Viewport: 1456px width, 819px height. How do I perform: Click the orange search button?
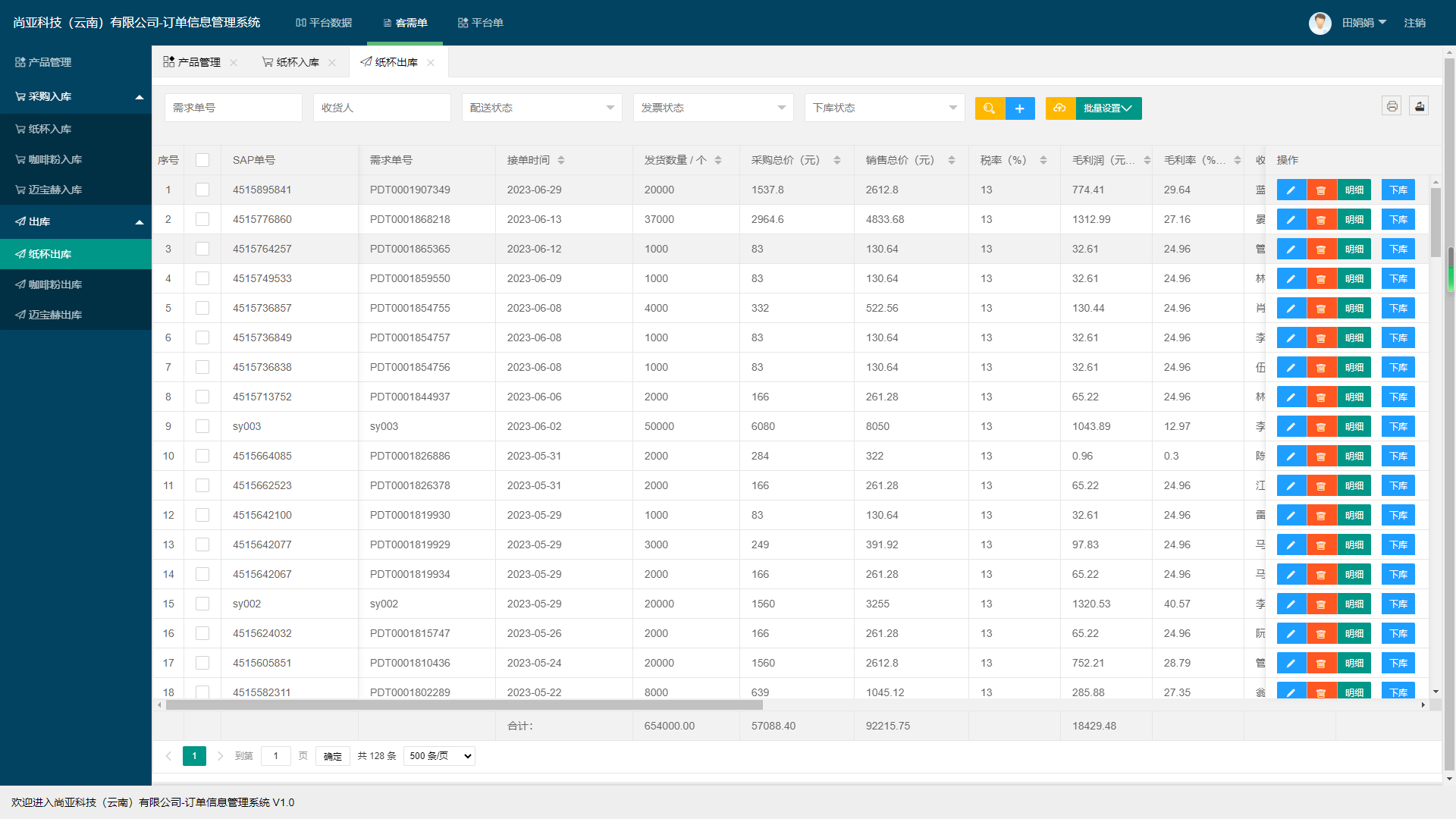point(990,108)
